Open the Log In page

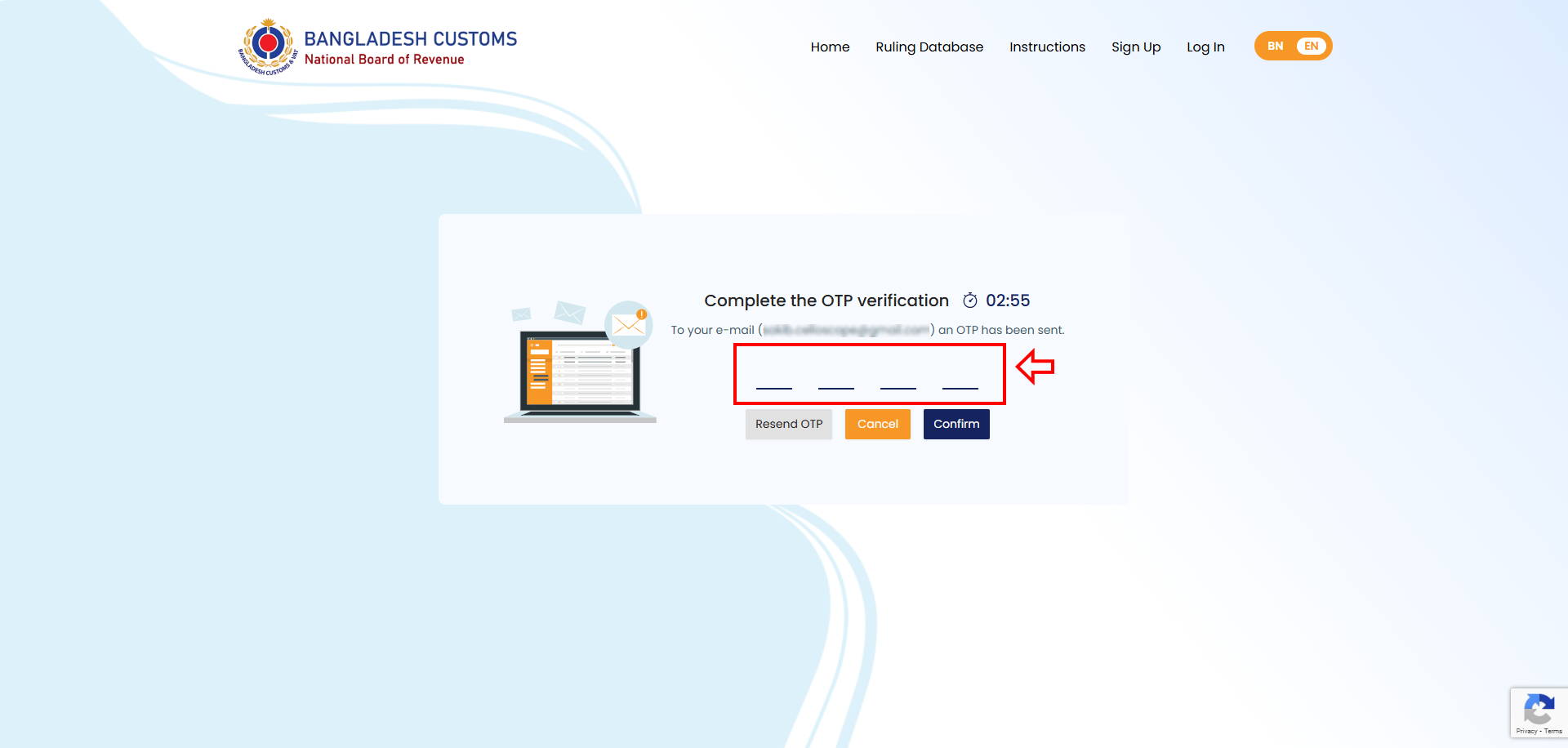1205,47
